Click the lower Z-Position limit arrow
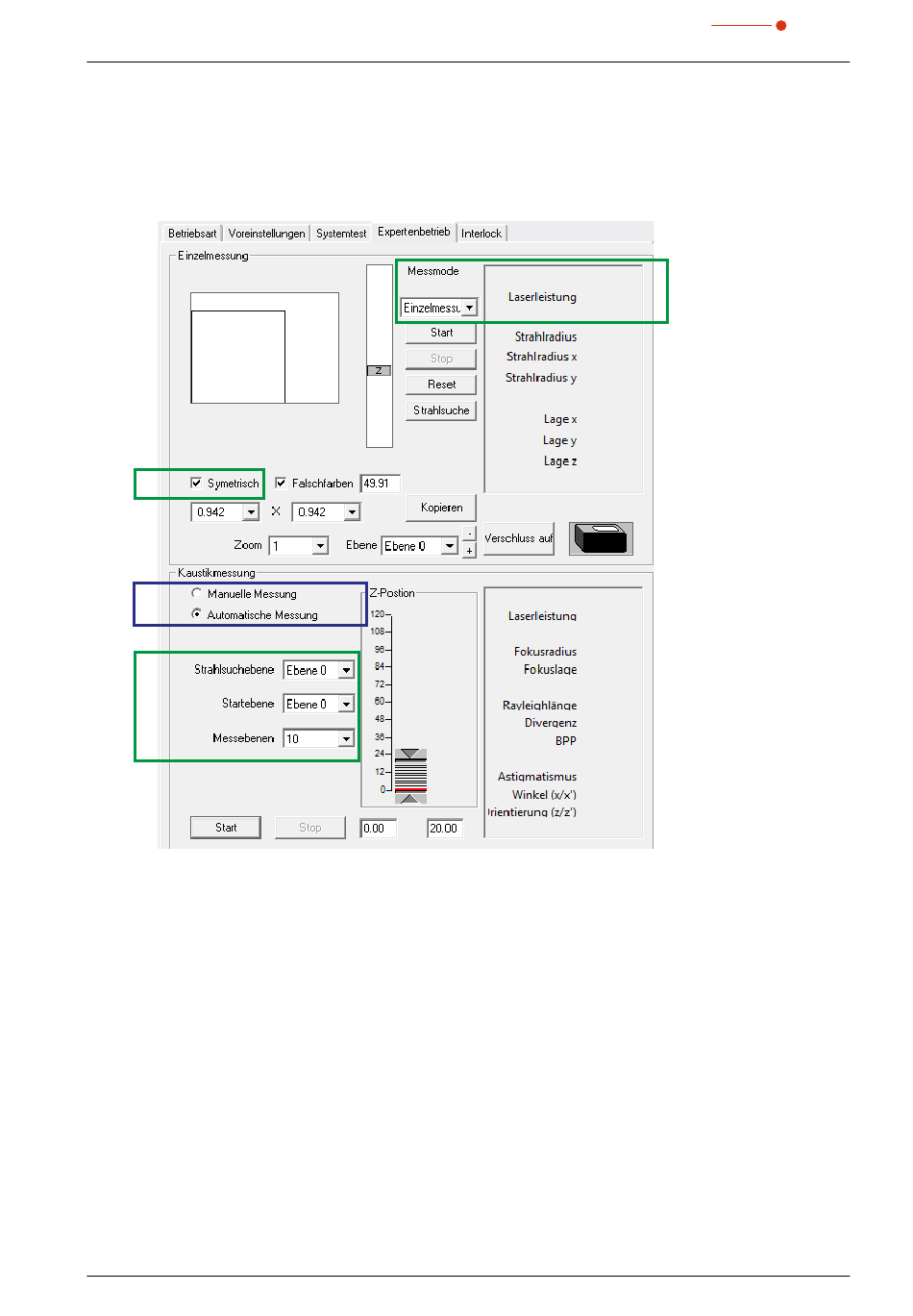Image resolution: width=913 pixels, height=1316 pixels. 410,798
